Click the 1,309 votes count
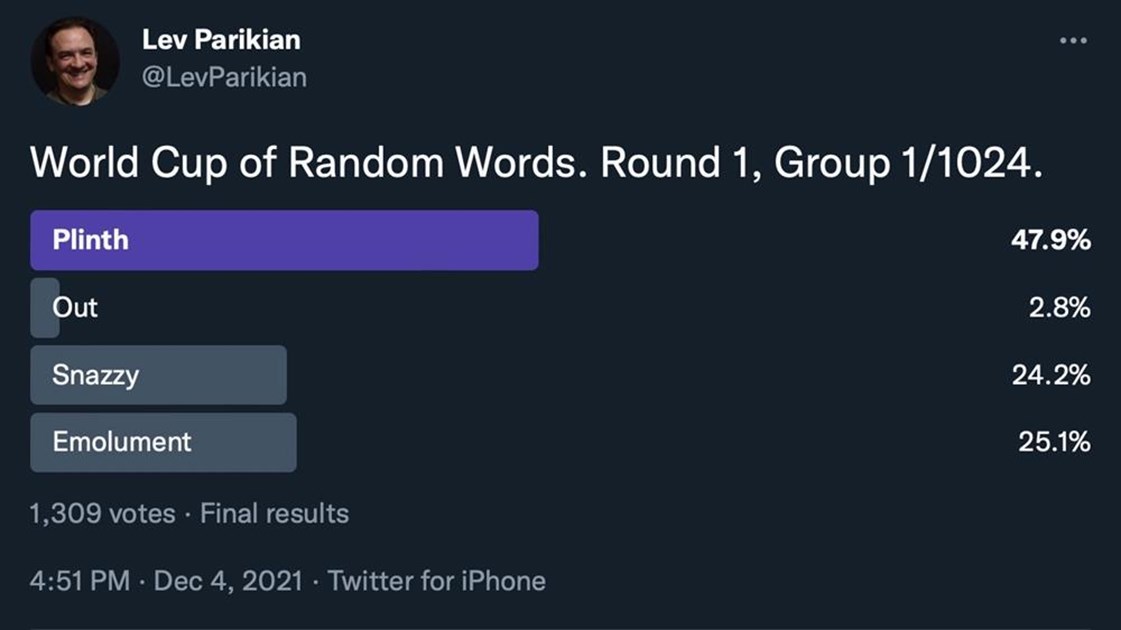Viewport: 1121px width, 630px height. [102, 514]
